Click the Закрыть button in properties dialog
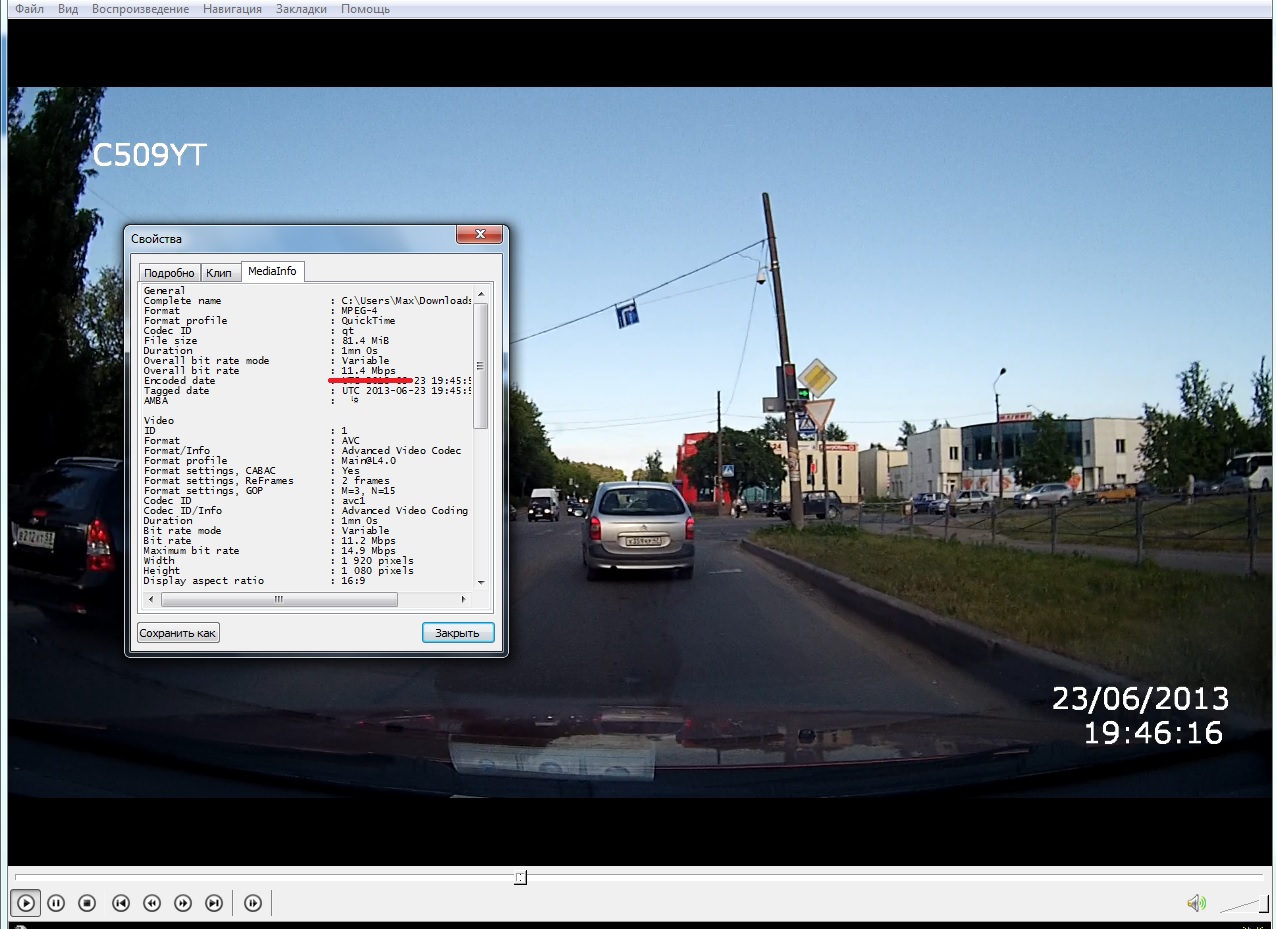This screenshot has width=1276, height=929. tap(458, 633)
